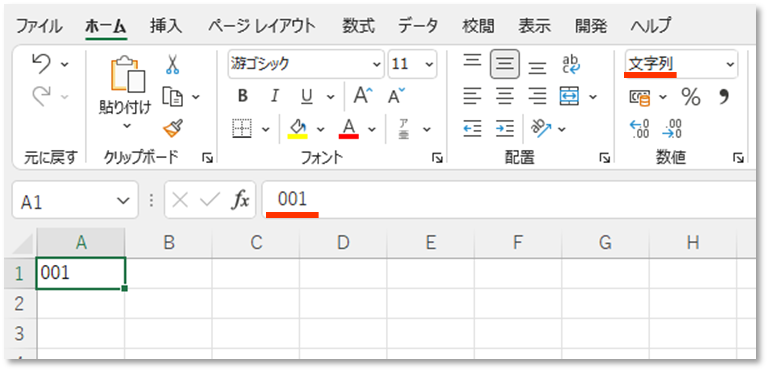Open the フォント dialog launcher
This screenshot has width=769, height=372.
(x=436, y=157)
